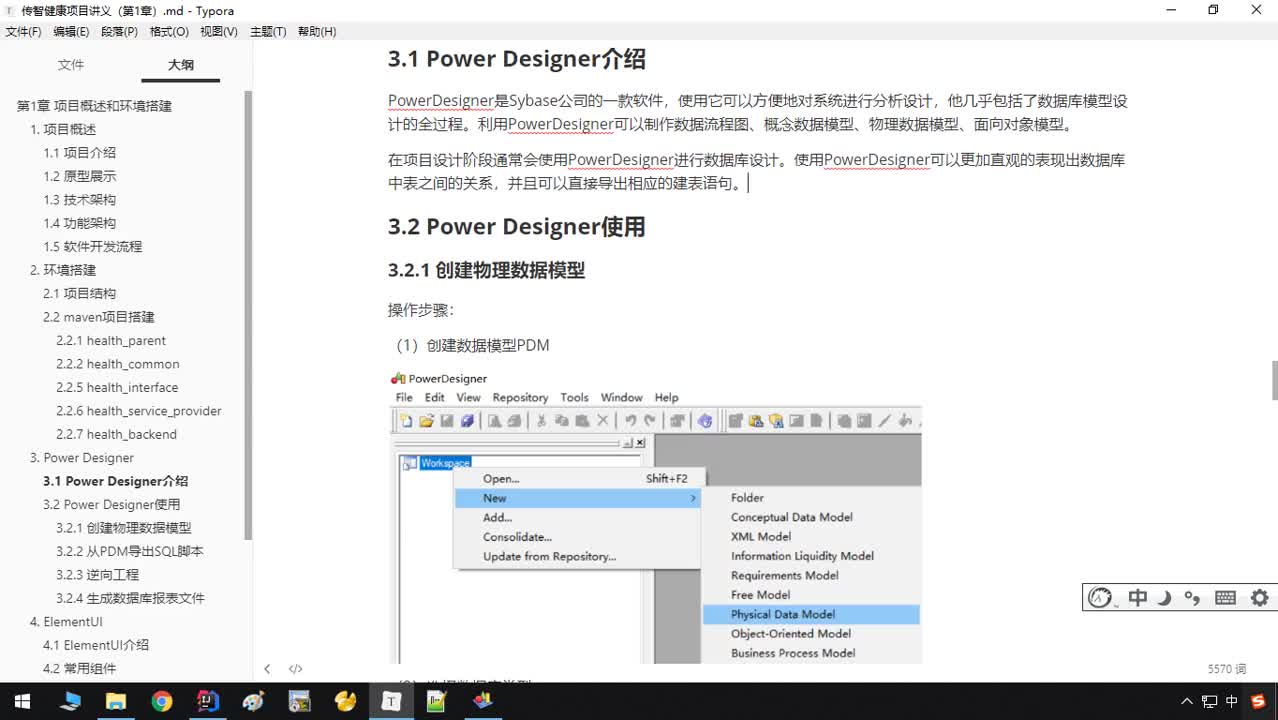Jump to 4.1 ElementUI介绍 in outline

coord(96,646)
